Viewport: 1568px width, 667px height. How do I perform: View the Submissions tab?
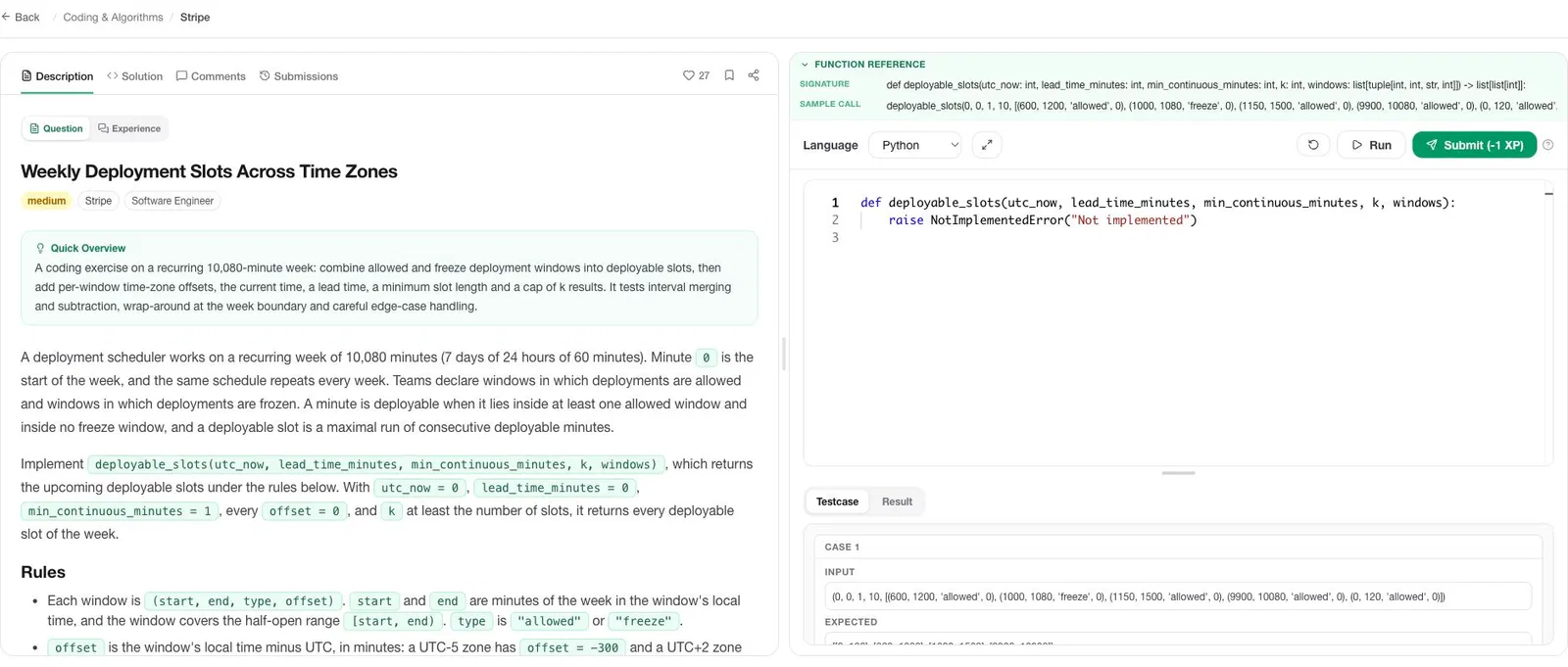[x=299, y=76]
